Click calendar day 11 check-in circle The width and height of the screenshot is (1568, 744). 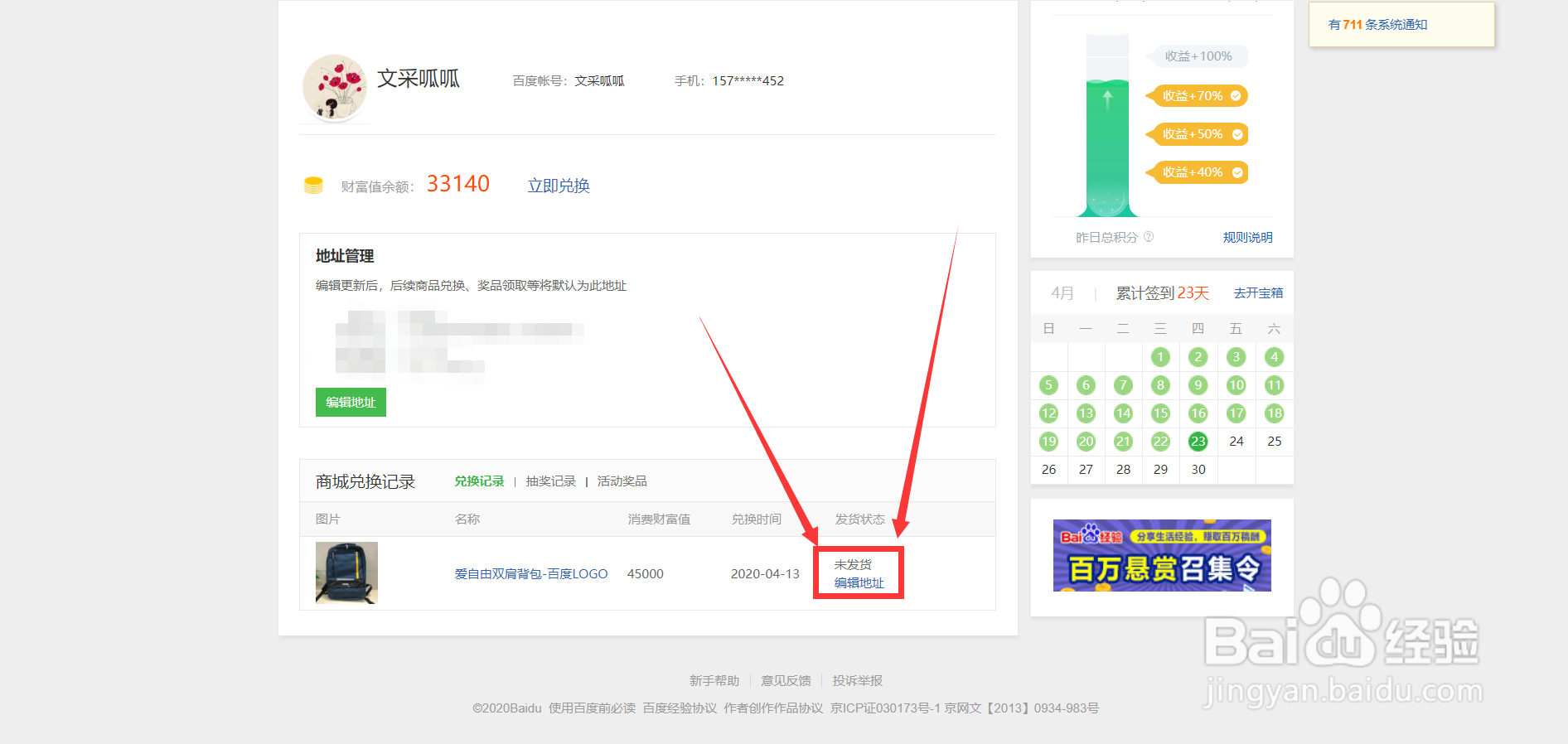click(x=1275, y=385)
